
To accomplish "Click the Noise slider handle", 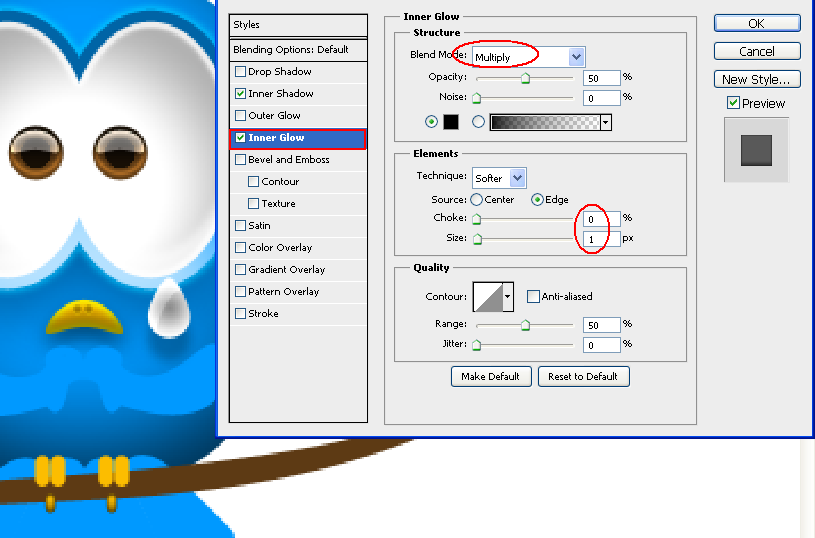I will [477, 98].
